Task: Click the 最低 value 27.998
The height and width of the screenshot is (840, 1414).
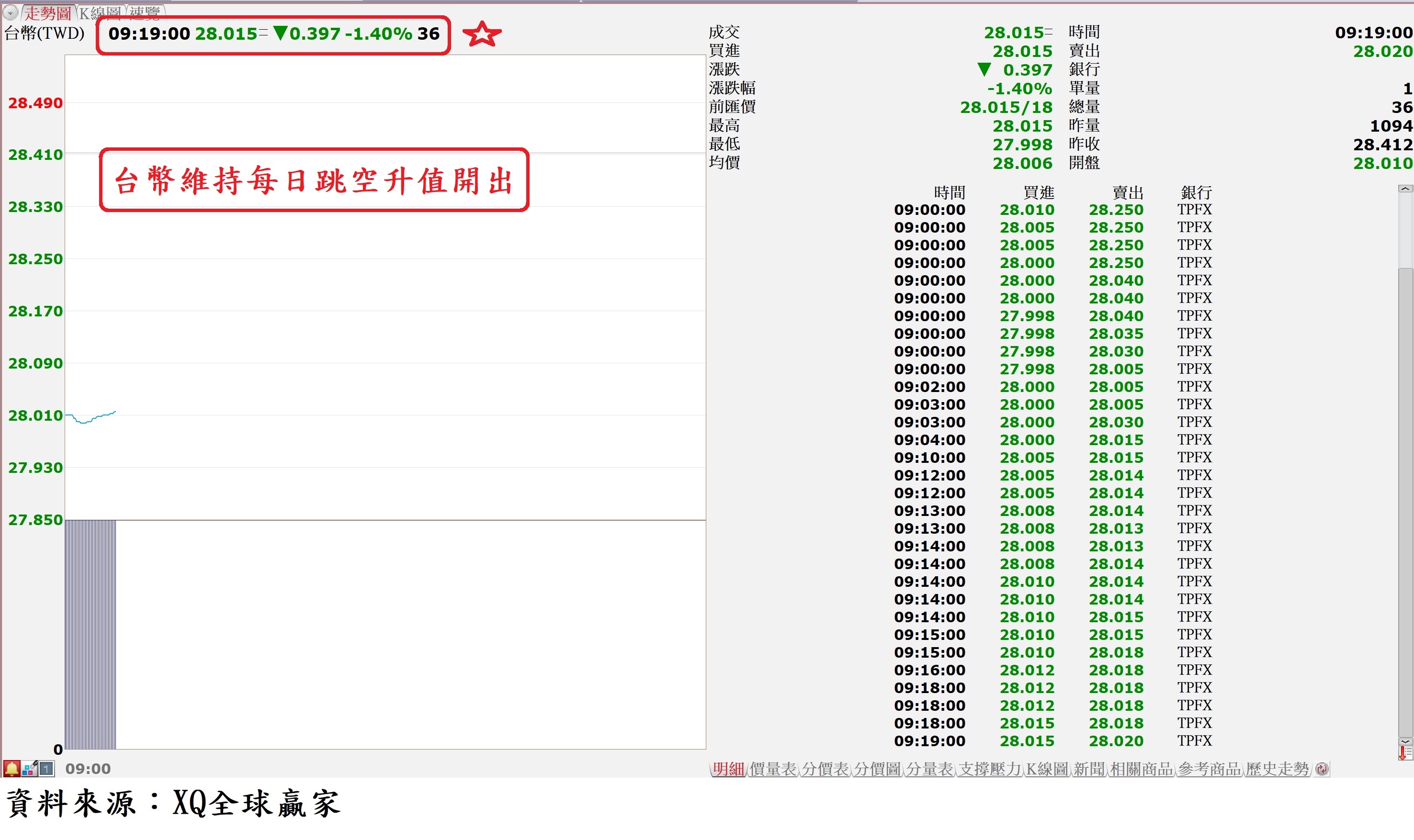Action: (1022, 145)
